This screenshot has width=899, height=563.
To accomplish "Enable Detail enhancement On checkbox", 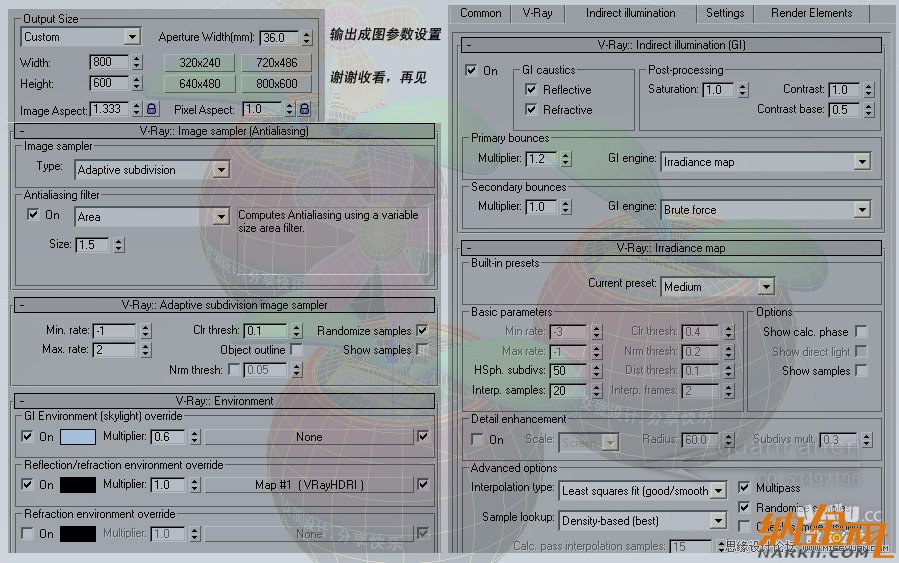I will (477, 439).
